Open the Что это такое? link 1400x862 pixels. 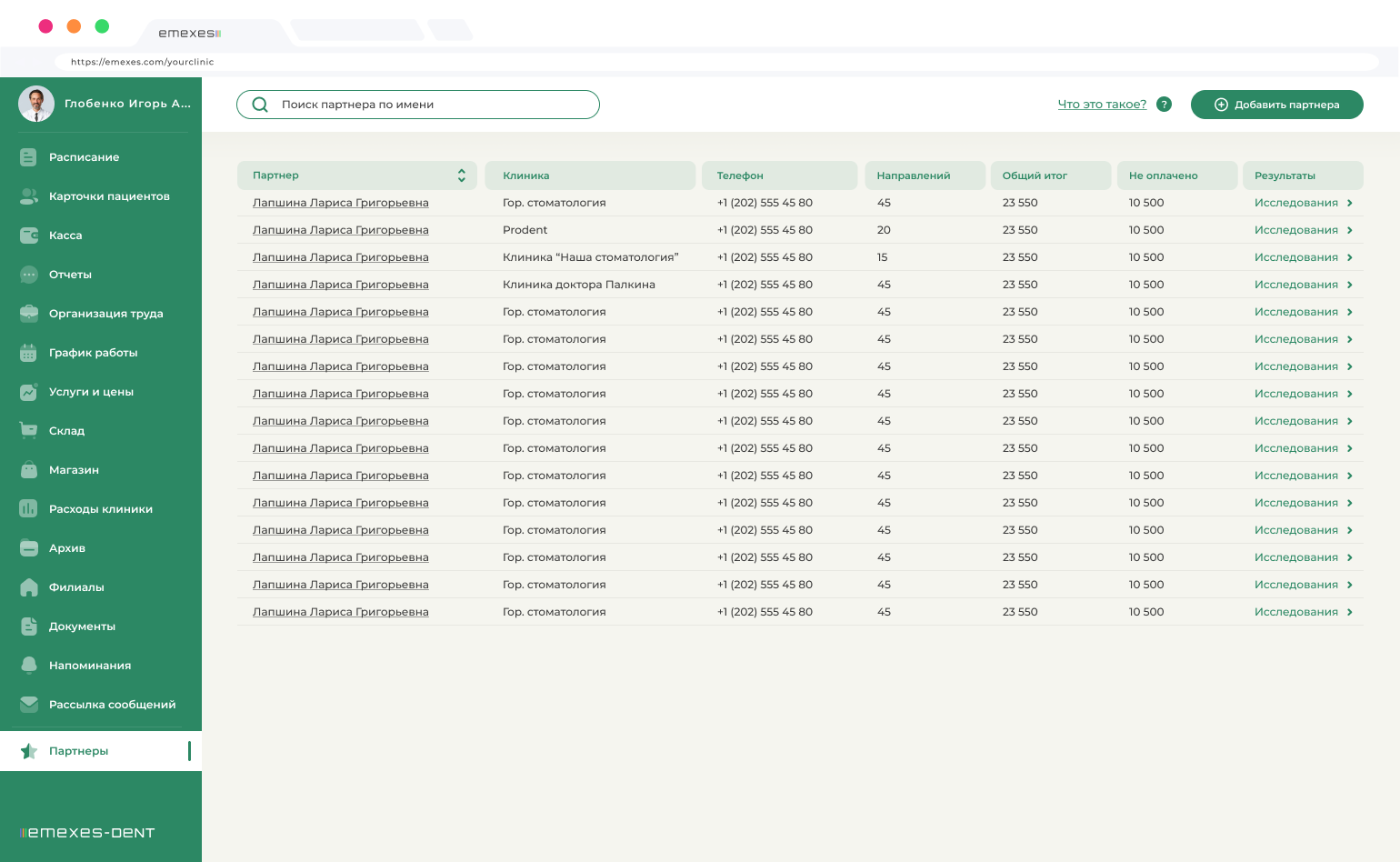click(x=1102, y=105)
